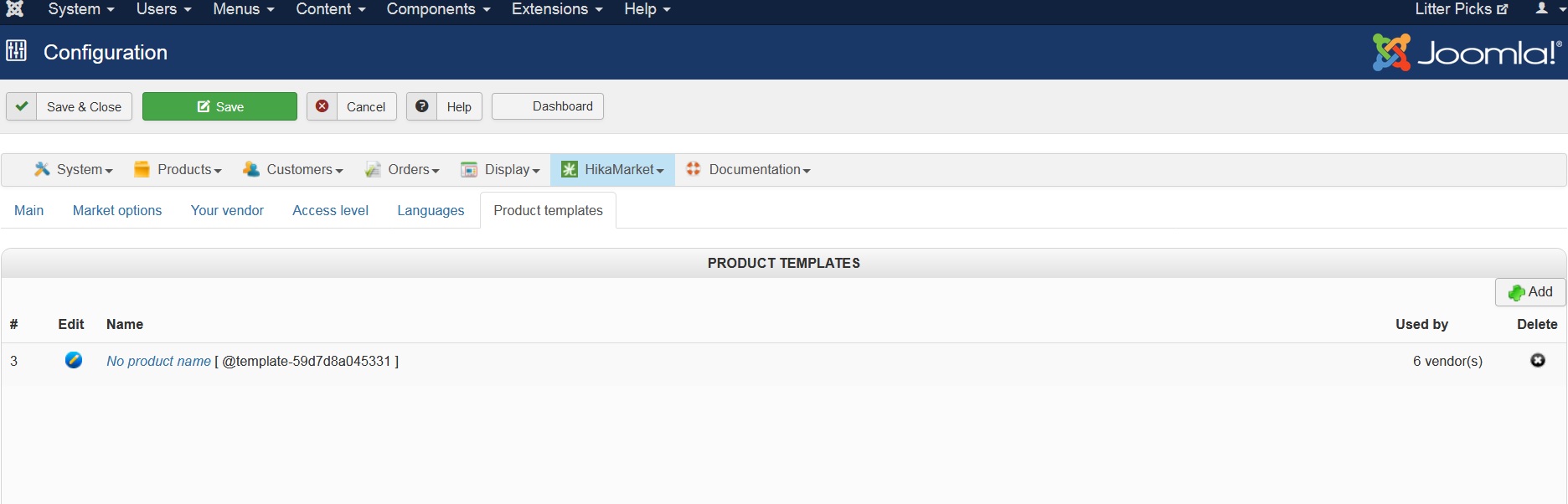Click the Save & Close checkmark icon
1568x504 pixels.
click(22, 106)
